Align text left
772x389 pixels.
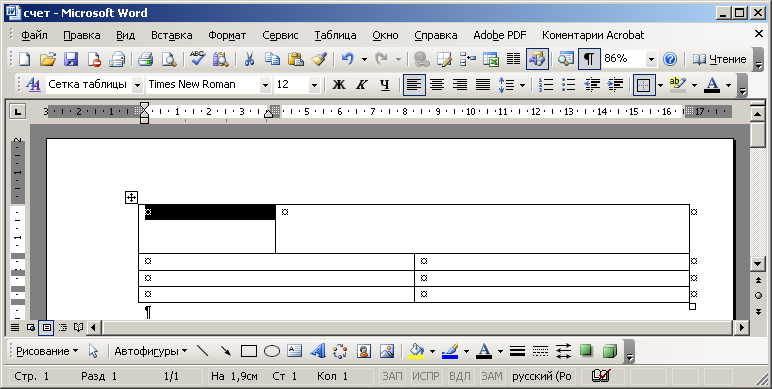(x=414, y=85)
